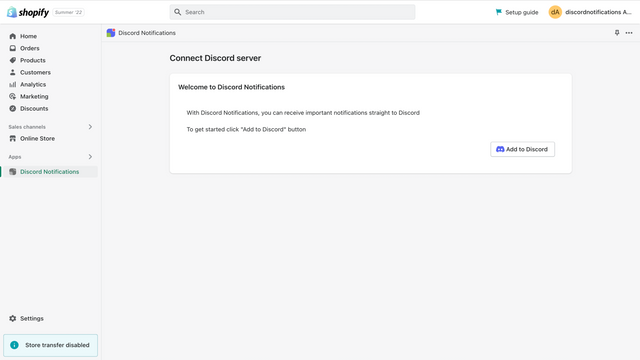Click the Store transfer info icon
The width and height of the screenshot is (640, 360).
14,345
